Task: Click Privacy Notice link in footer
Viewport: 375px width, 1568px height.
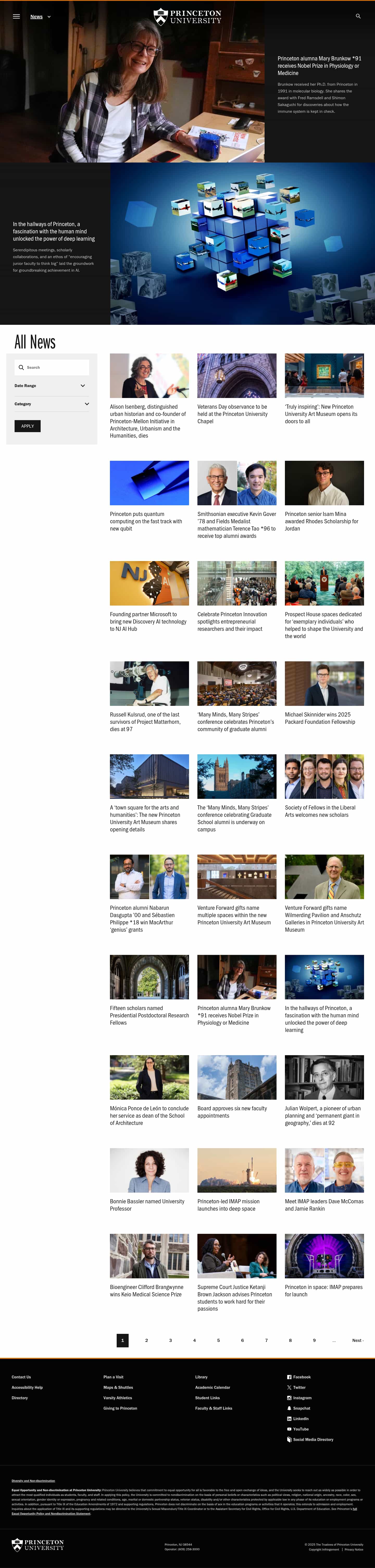Action: click(x=354, y=1549)
